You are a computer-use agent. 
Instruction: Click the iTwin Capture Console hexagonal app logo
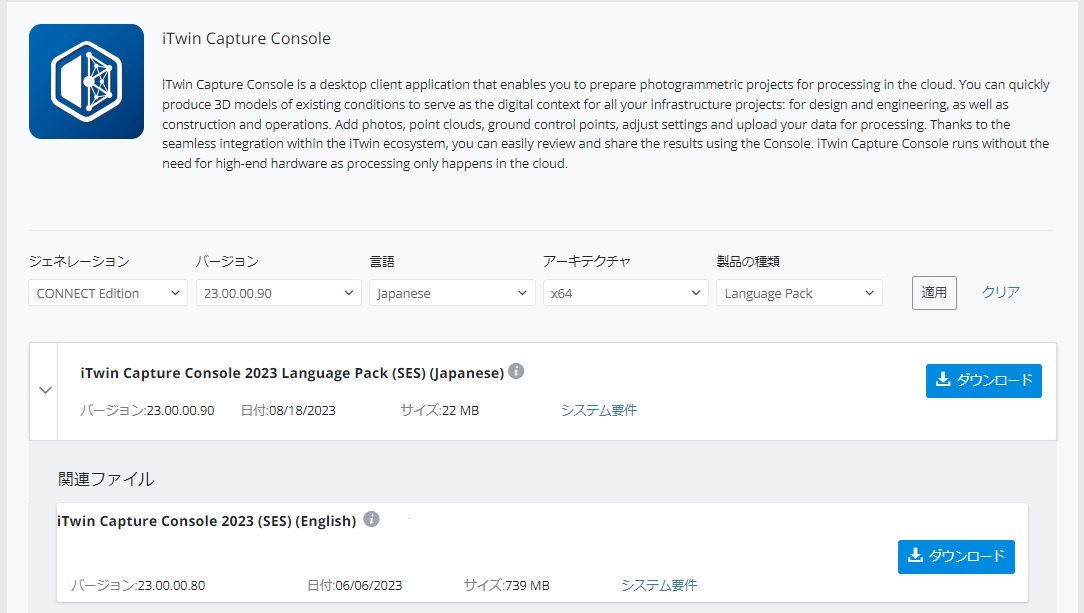click(85, 83)
